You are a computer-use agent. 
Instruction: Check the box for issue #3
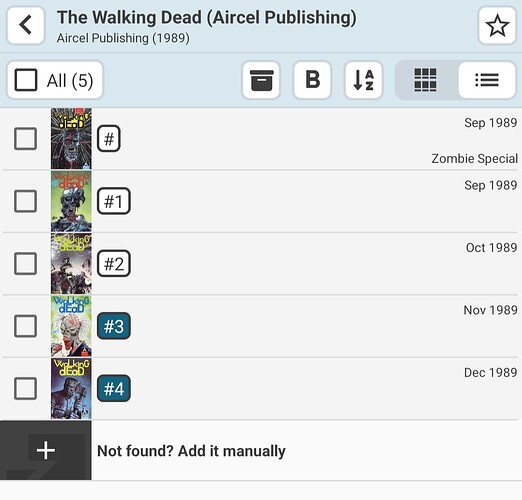(25, 326)
